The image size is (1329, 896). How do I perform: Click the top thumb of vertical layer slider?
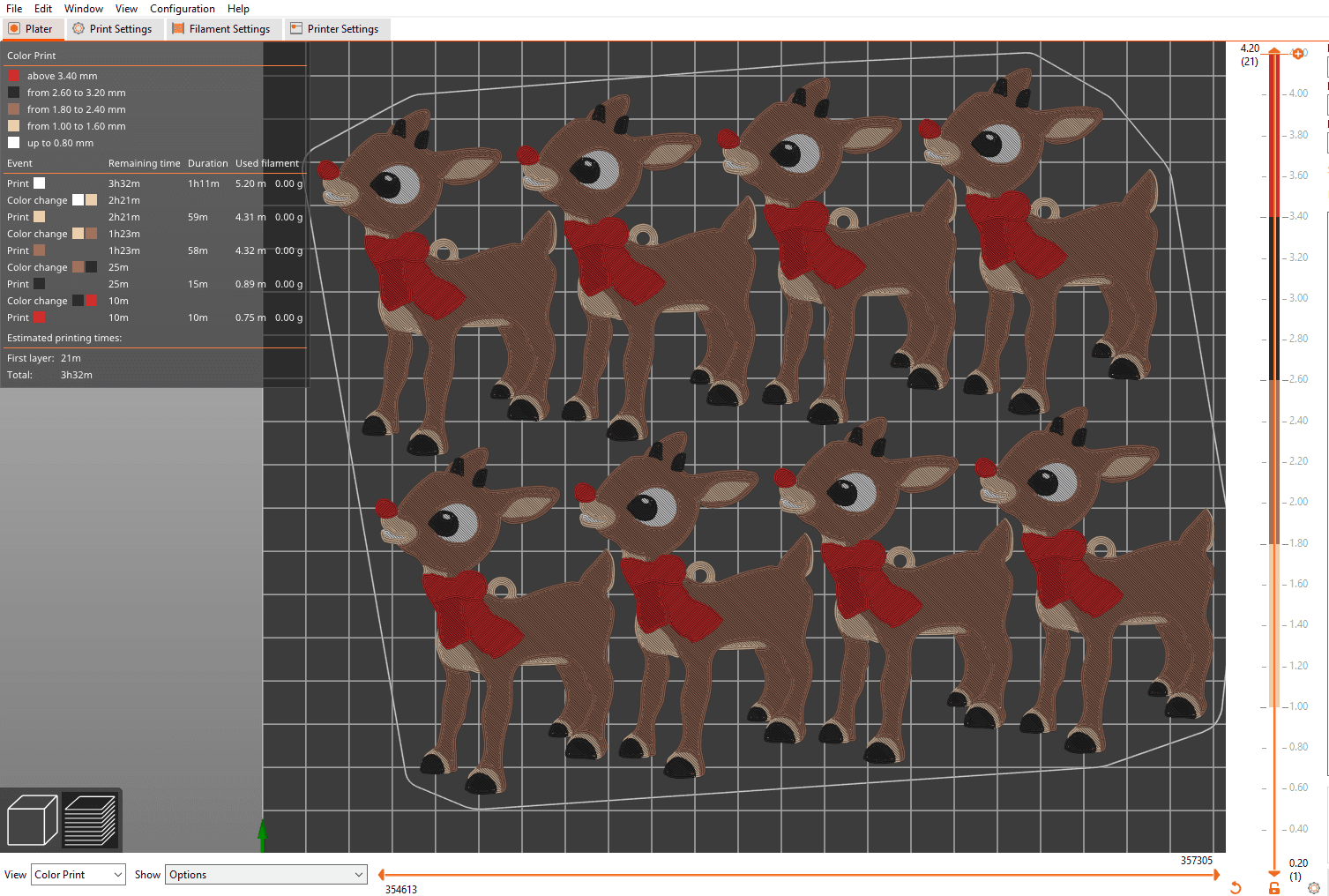coord(1274,51)
